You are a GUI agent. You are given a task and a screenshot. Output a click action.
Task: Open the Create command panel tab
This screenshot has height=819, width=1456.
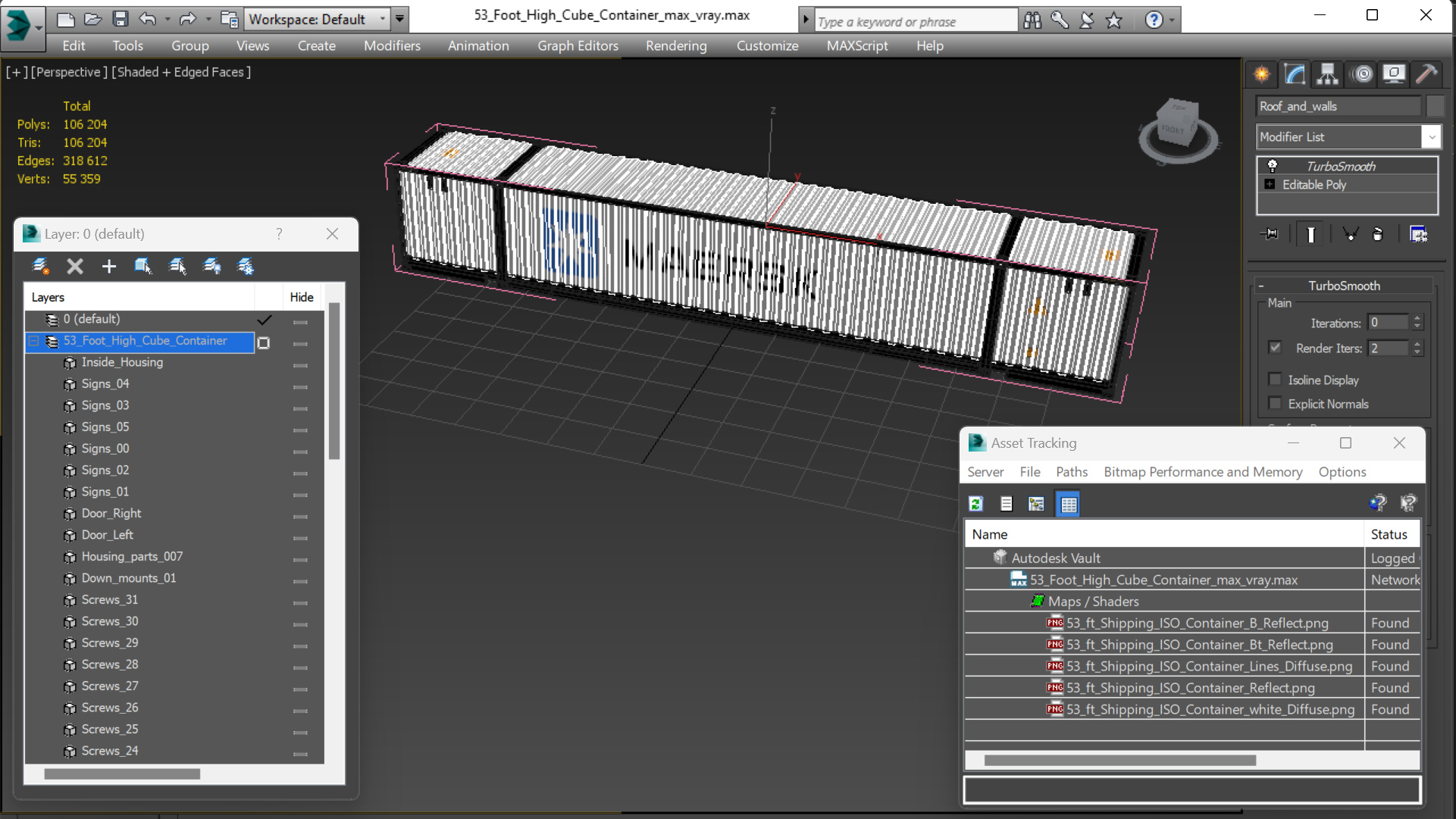click(1262, 73)
